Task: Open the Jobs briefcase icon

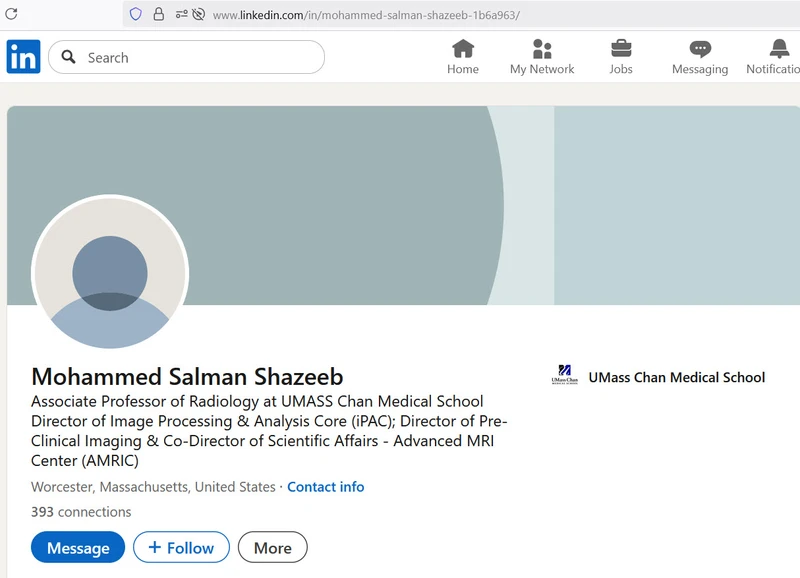Action: [621, 57]
